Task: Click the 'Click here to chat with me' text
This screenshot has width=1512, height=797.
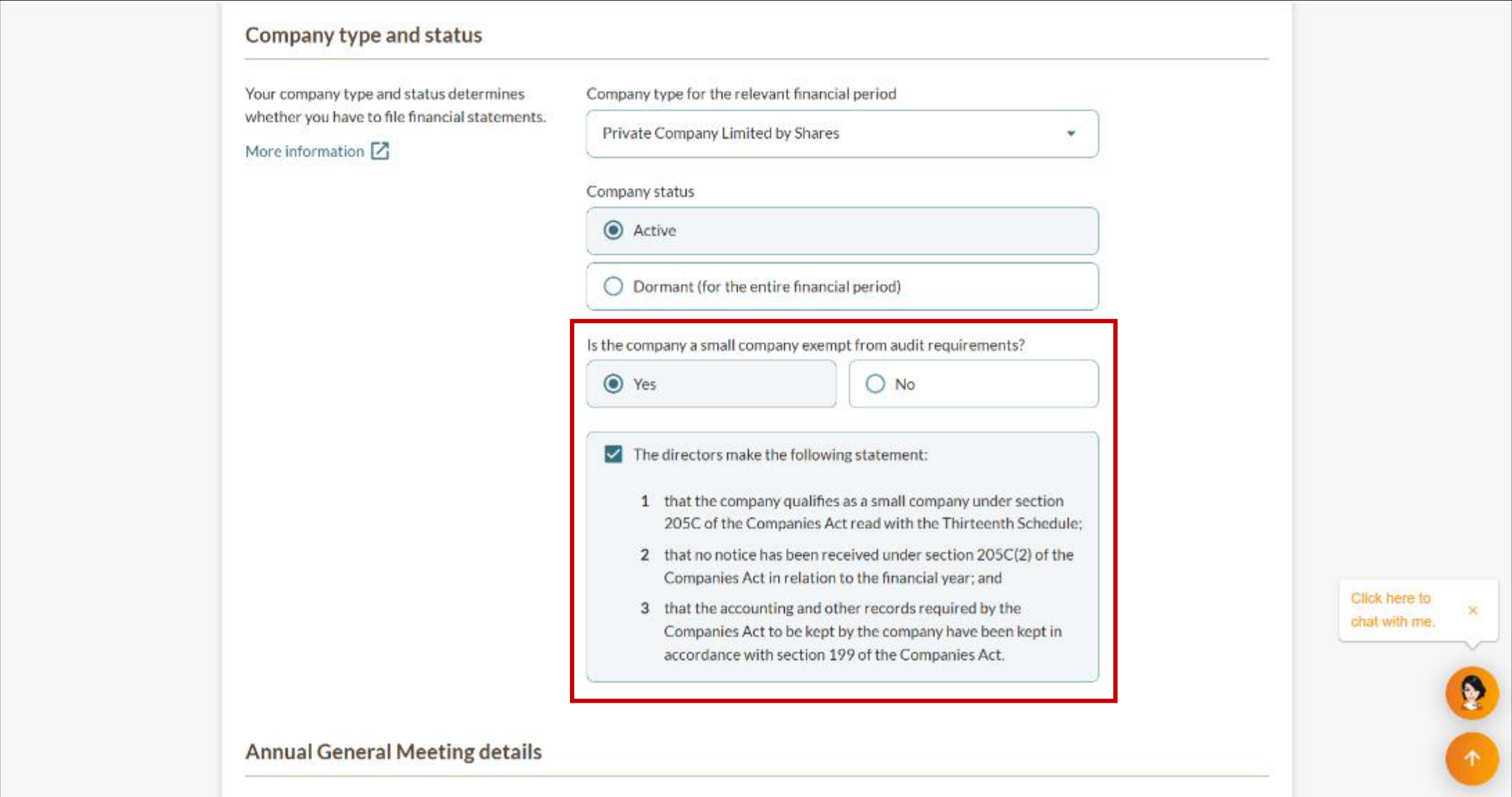Action: click(x=1391, y=610)
